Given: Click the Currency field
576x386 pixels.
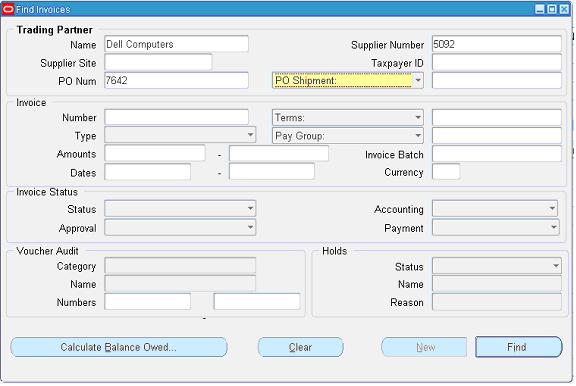Looking at the screenshot, I should tap(446, 172).
